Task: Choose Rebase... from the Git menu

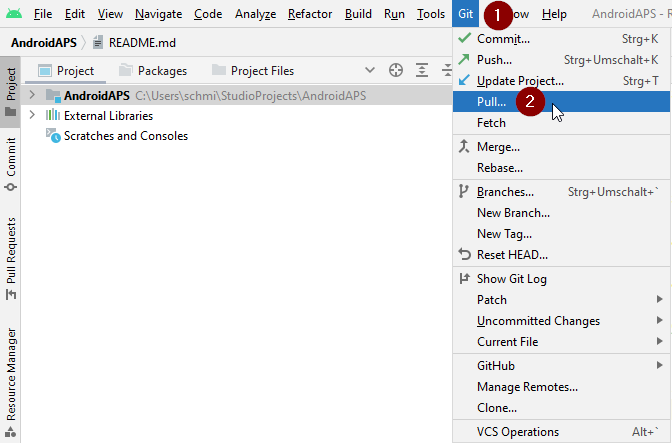Action: 561,168
